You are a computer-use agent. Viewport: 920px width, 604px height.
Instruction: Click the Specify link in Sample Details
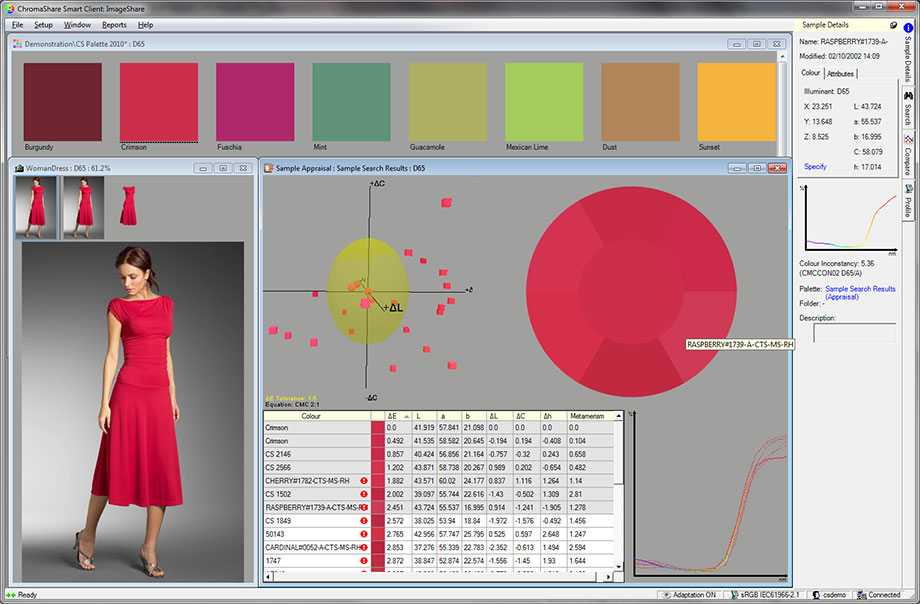click(x=815, y=167)
